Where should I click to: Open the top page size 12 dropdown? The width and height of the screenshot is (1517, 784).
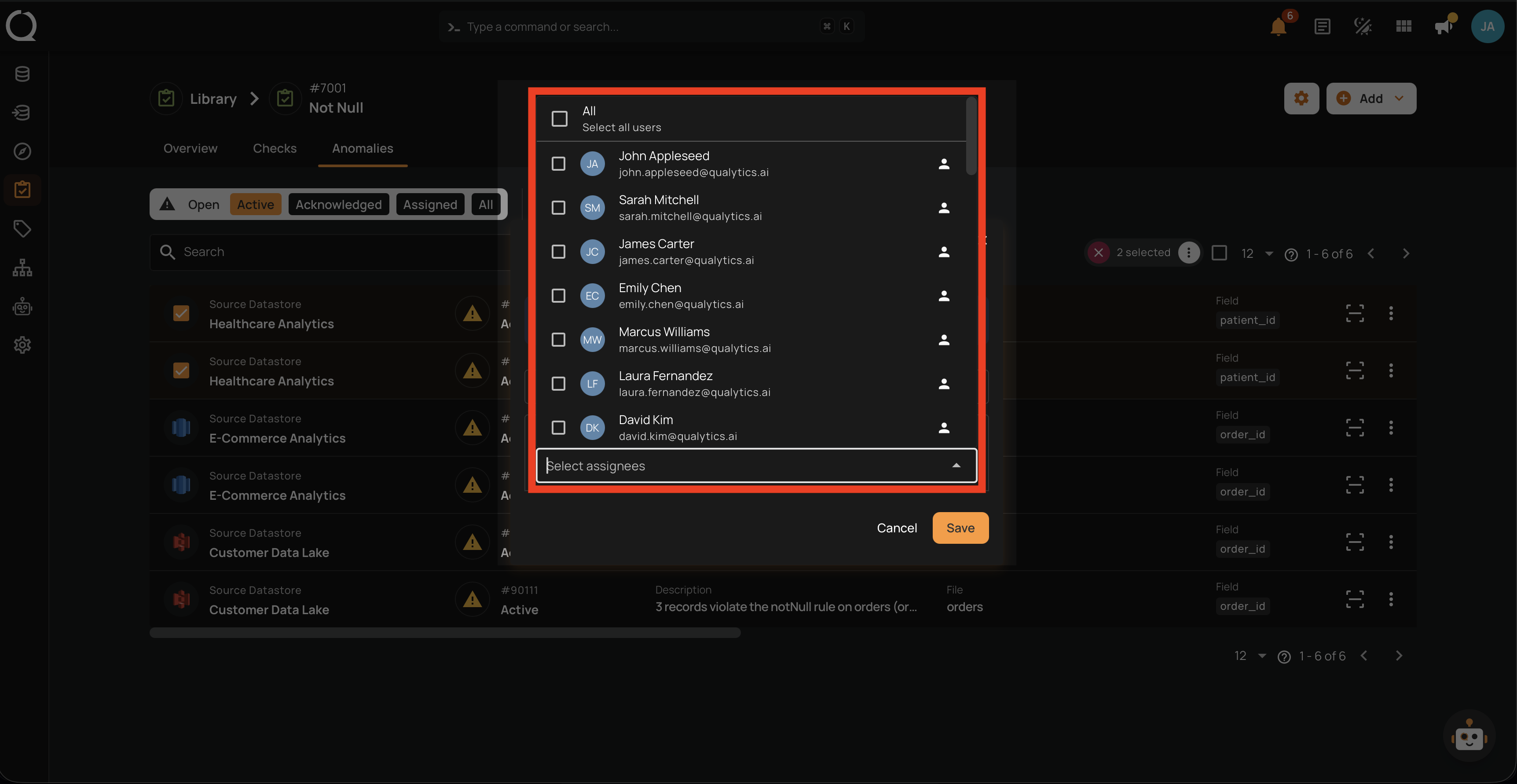[x=1257, y=253]
